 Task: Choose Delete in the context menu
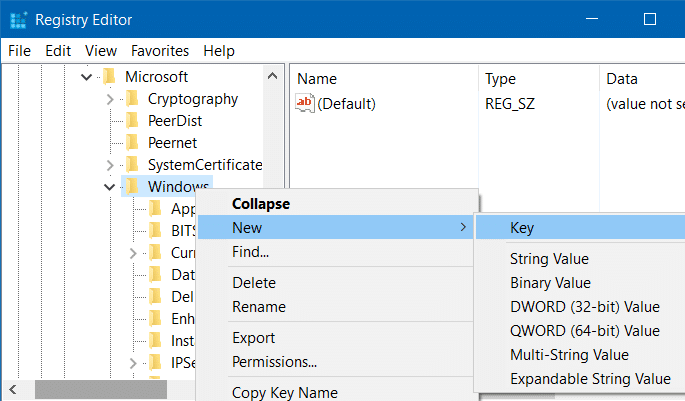tap(335, 283)
